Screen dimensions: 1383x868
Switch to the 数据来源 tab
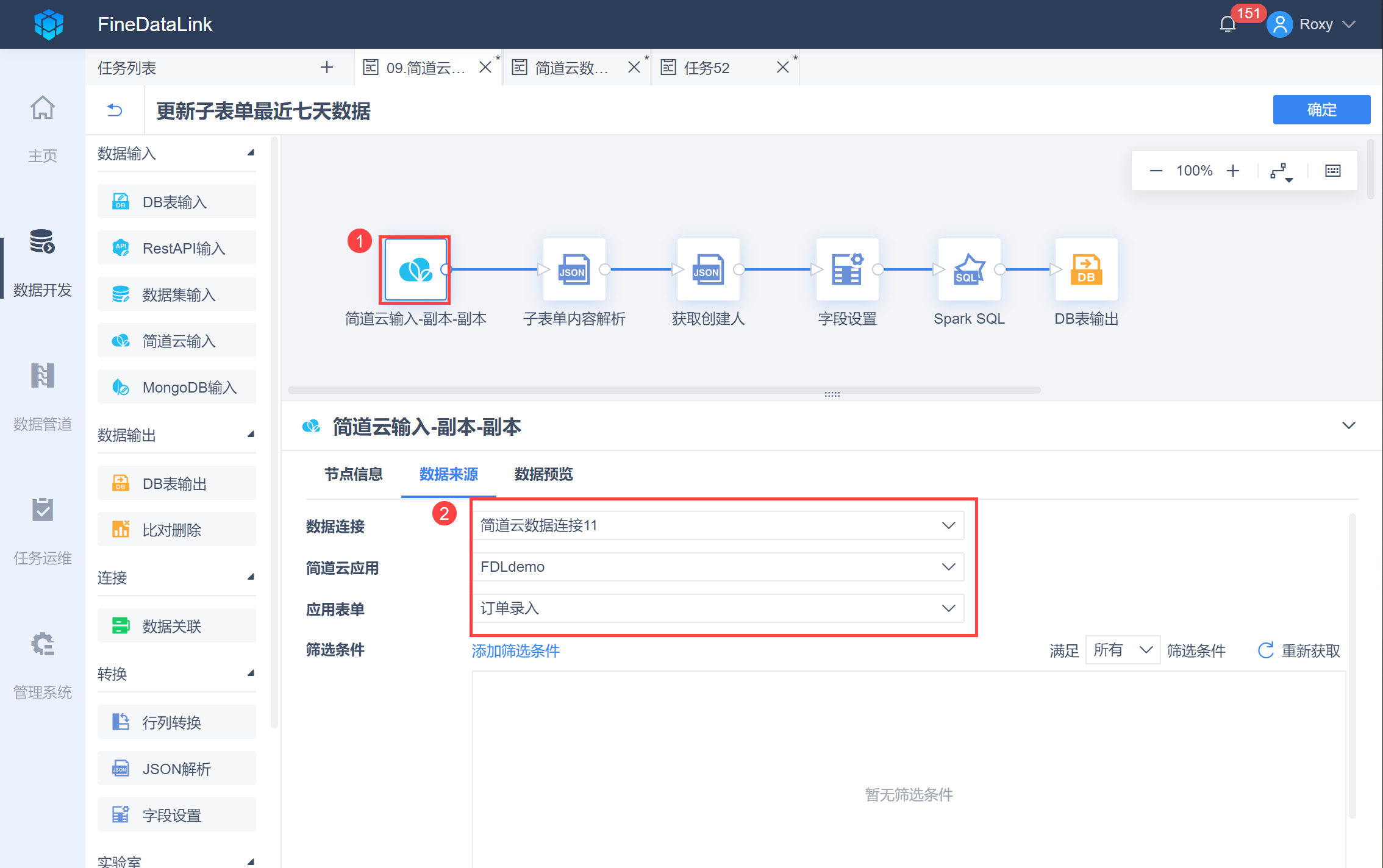tap(448, 474)
